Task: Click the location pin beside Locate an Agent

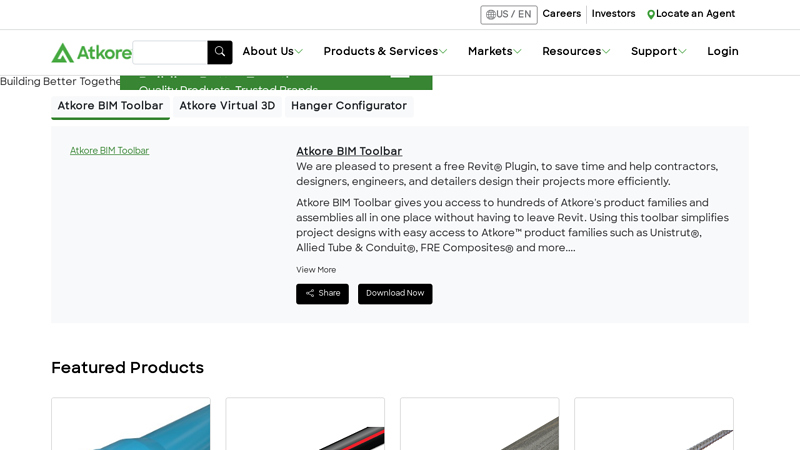Action: tap(651, 15)
